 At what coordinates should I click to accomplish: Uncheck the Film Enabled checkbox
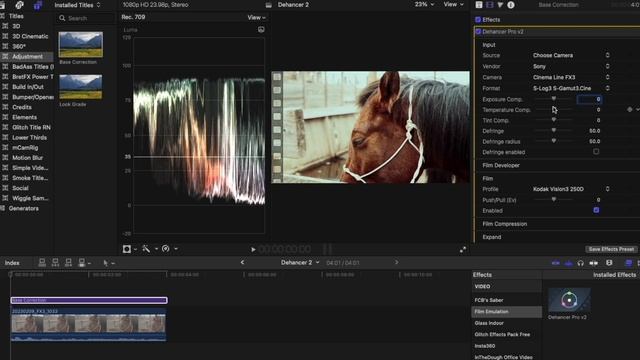[596, 210]
